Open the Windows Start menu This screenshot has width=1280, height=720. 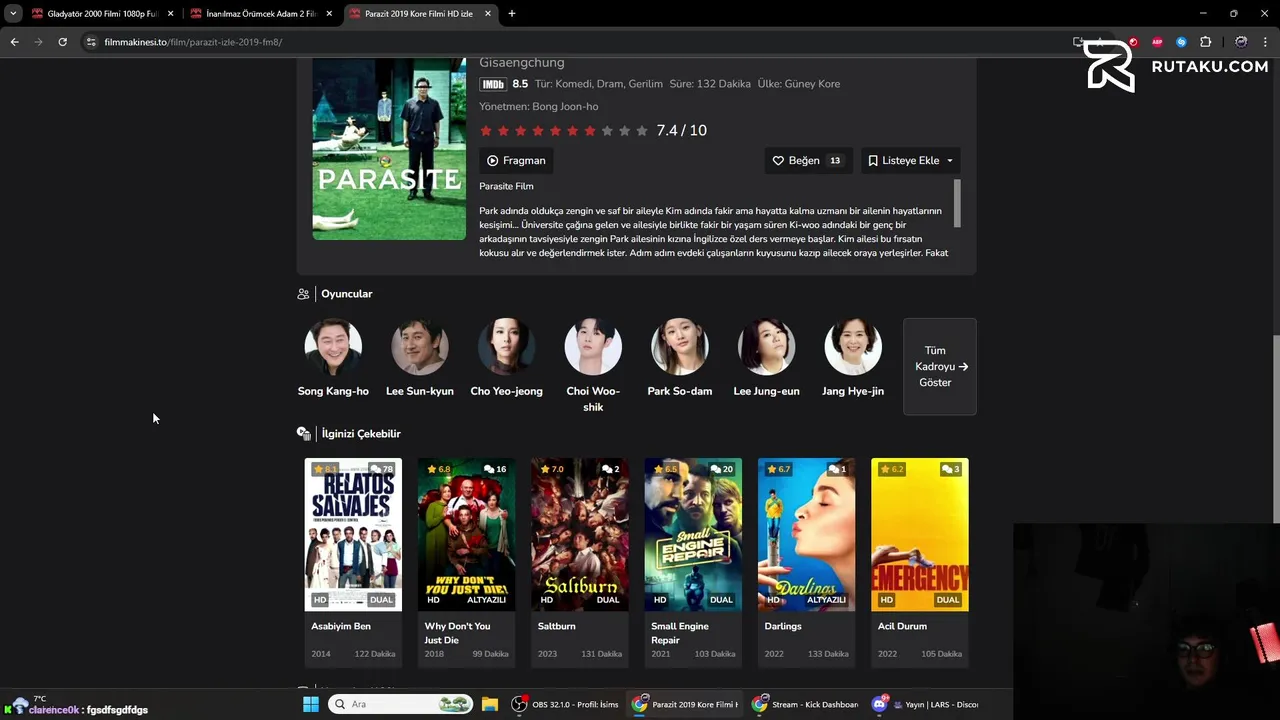(x=311, y=704)
